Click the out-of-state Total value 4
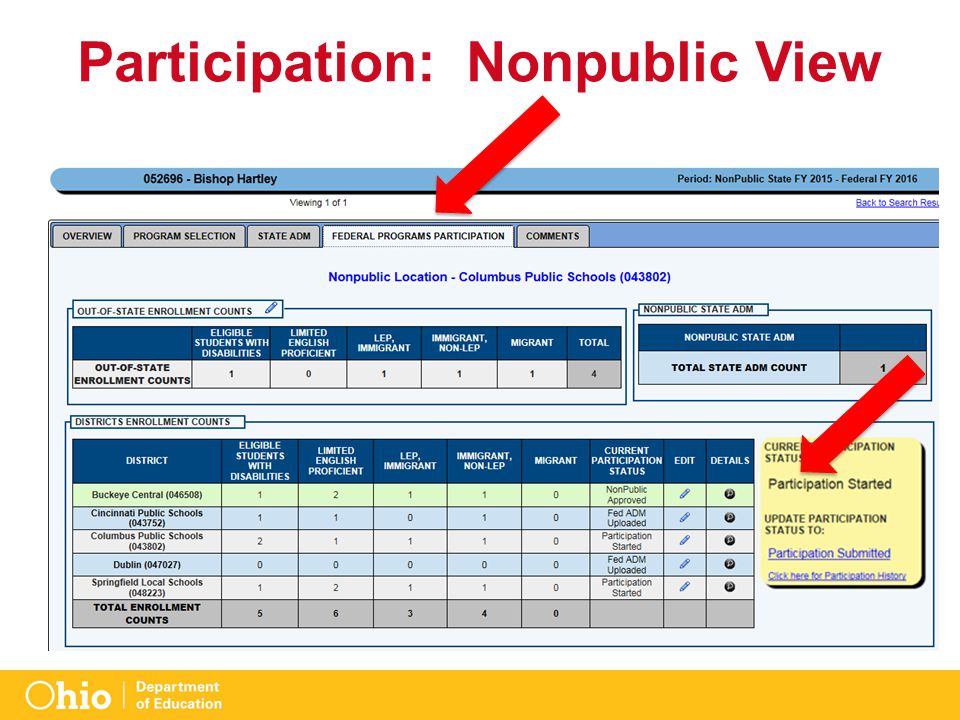Image resolution: width=960 pixels, height=720 pixels. click(594, 374)
